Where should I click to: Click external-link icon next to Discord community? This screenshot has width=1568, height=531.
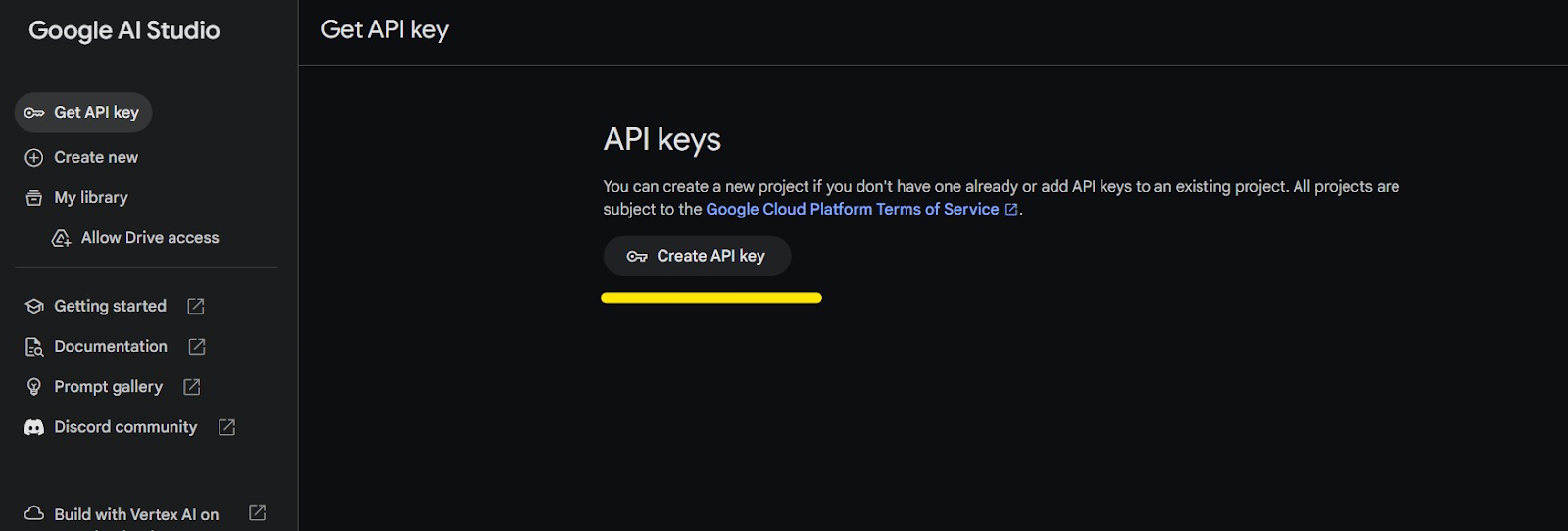(x=226, y=427)
